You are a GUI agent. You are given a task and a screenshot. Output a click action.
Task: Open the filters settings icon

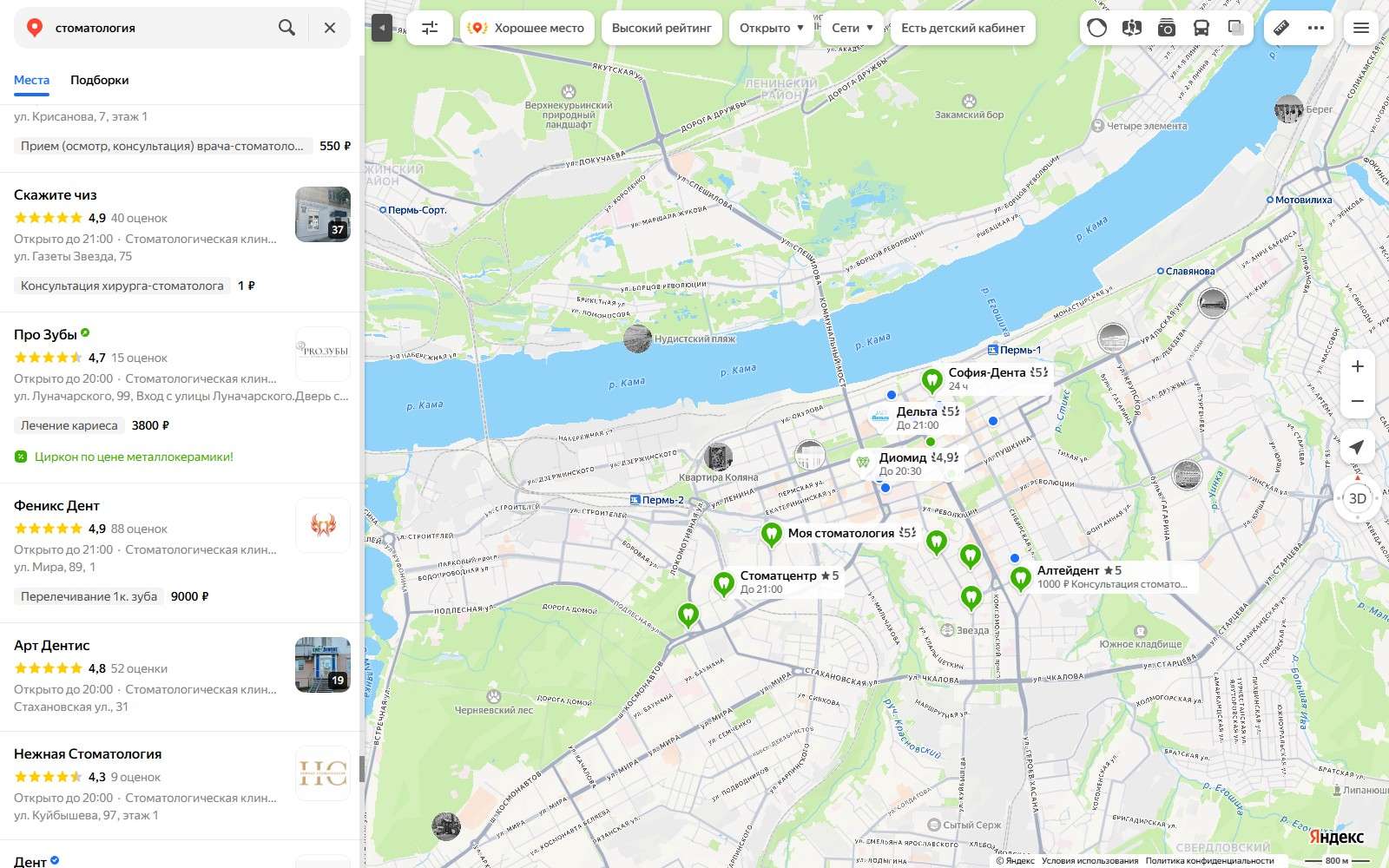pyautogui.click(x=430, y=28)
